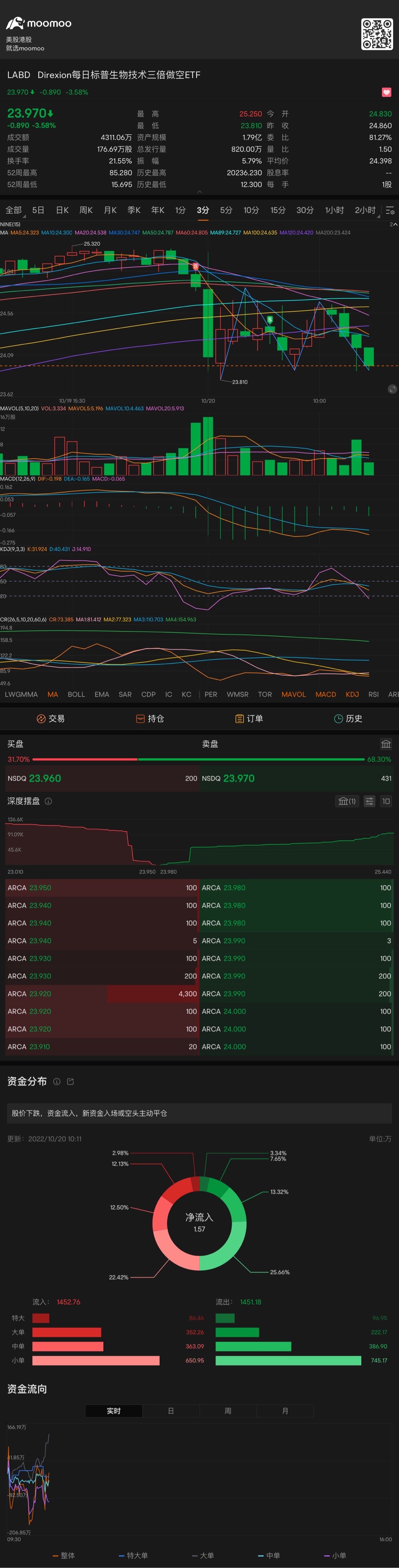Select the 15分 interval
The height and width of the screenshot is (1568, 399).
(x=278, y=210)
